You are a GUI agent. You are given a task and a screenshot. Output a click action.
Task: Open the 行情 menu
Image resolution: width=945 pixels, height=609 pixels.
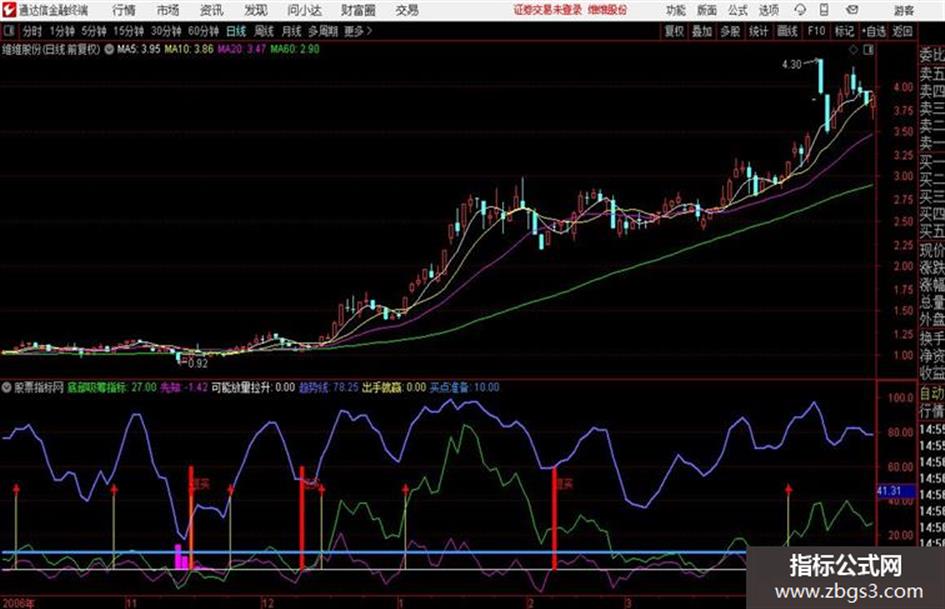coord(124,10)
